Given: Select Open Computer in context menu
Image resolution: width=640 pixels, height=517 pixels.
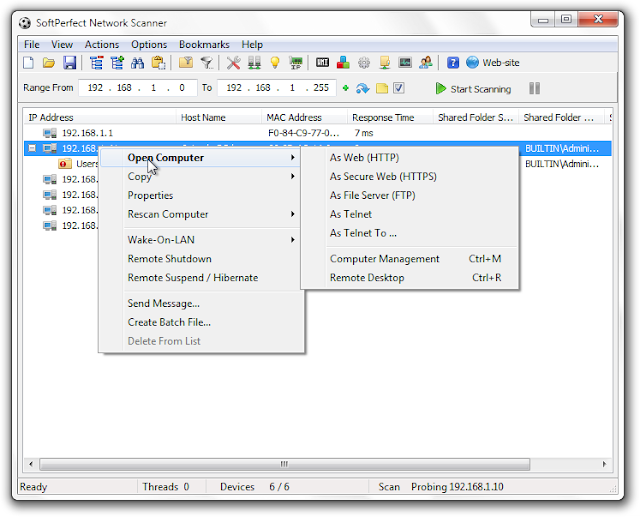Looking at the screenshot, I should pyautogui.click(x=200, y=158).
